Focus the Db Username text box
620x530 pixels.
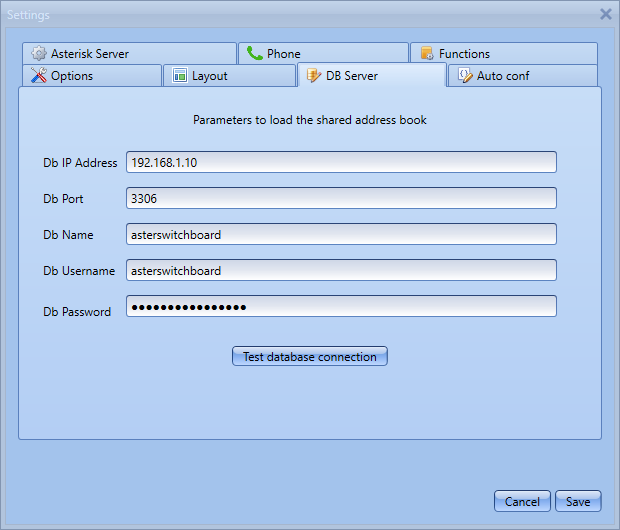click(341, 270)
